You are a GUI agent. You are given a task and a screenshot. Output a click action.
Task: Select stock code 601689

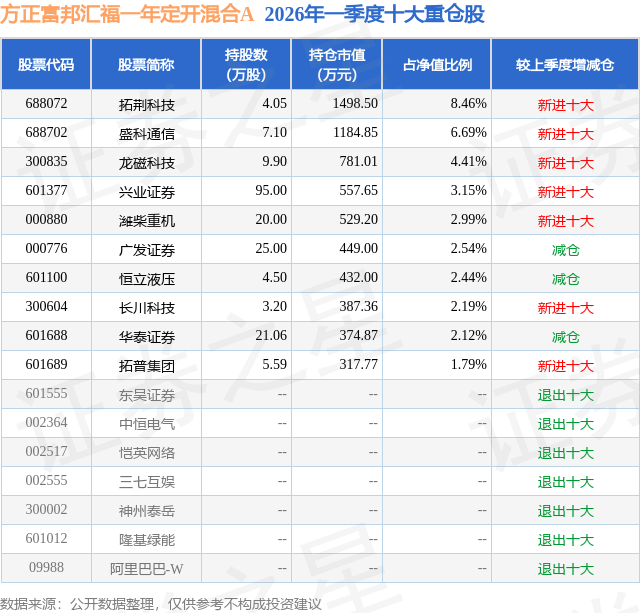tap(46, 364)
